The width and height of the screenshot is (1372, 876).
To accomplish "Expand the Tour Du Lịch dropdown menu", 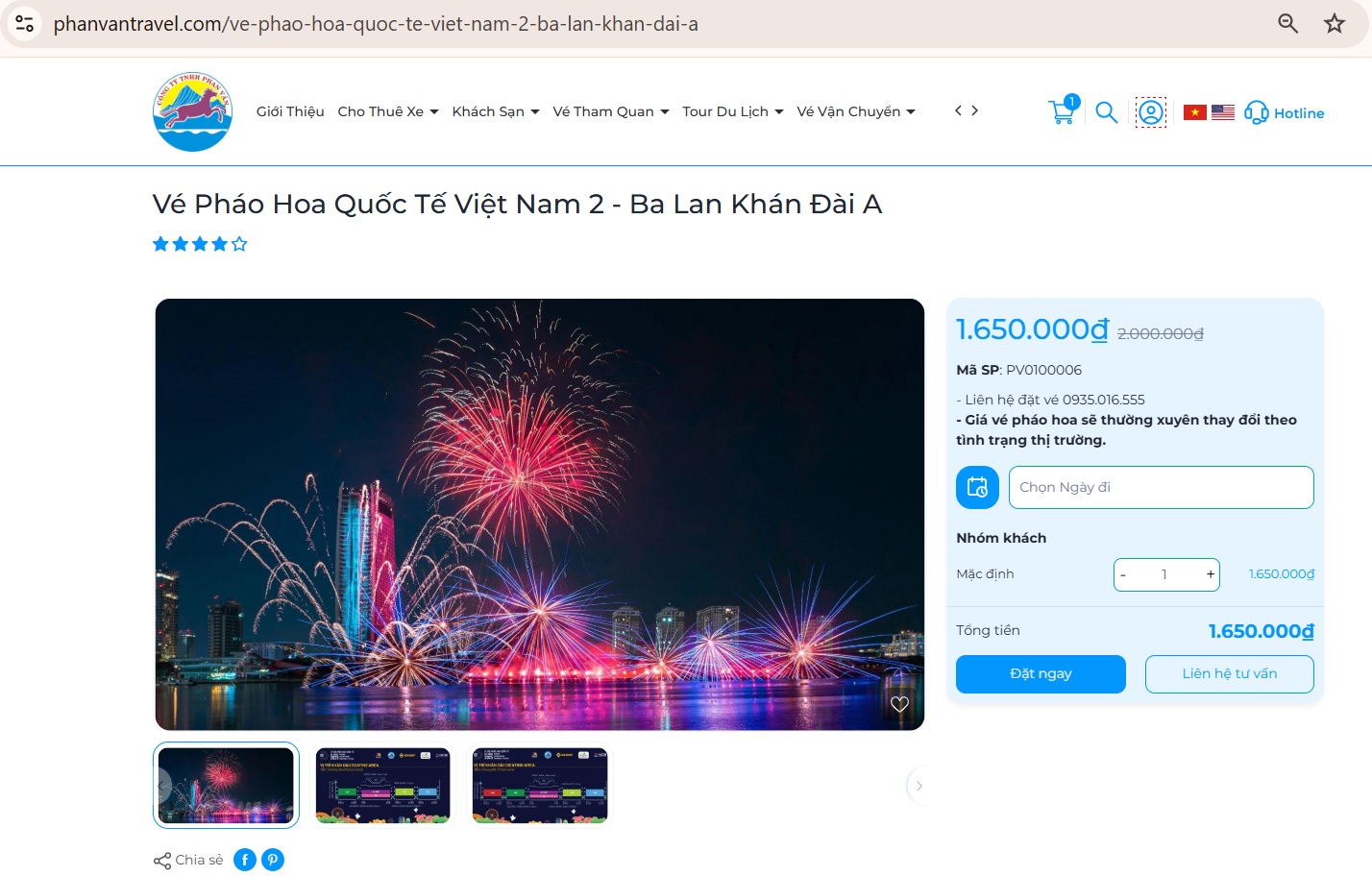I will (x=733, y=111).
